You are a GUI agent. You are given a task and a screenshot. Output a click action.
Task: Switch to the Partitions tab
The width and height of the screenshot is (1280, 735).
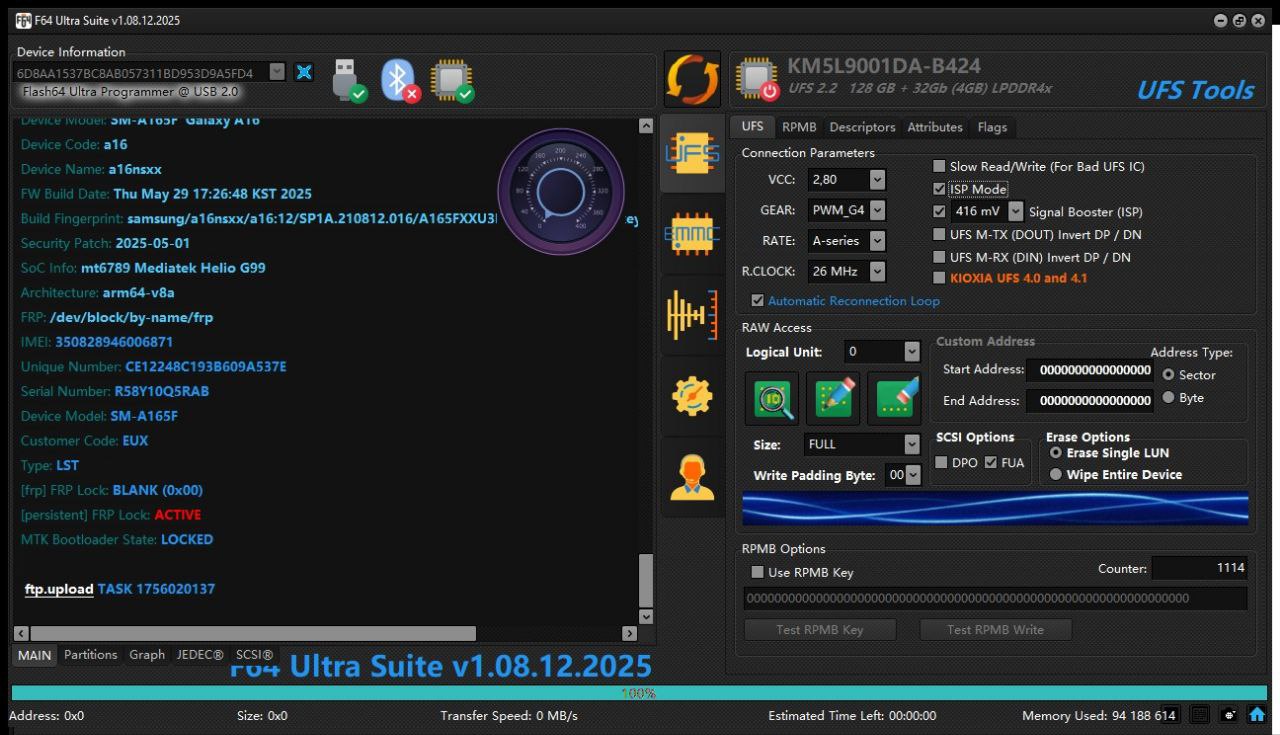click(x=90, y=655)
